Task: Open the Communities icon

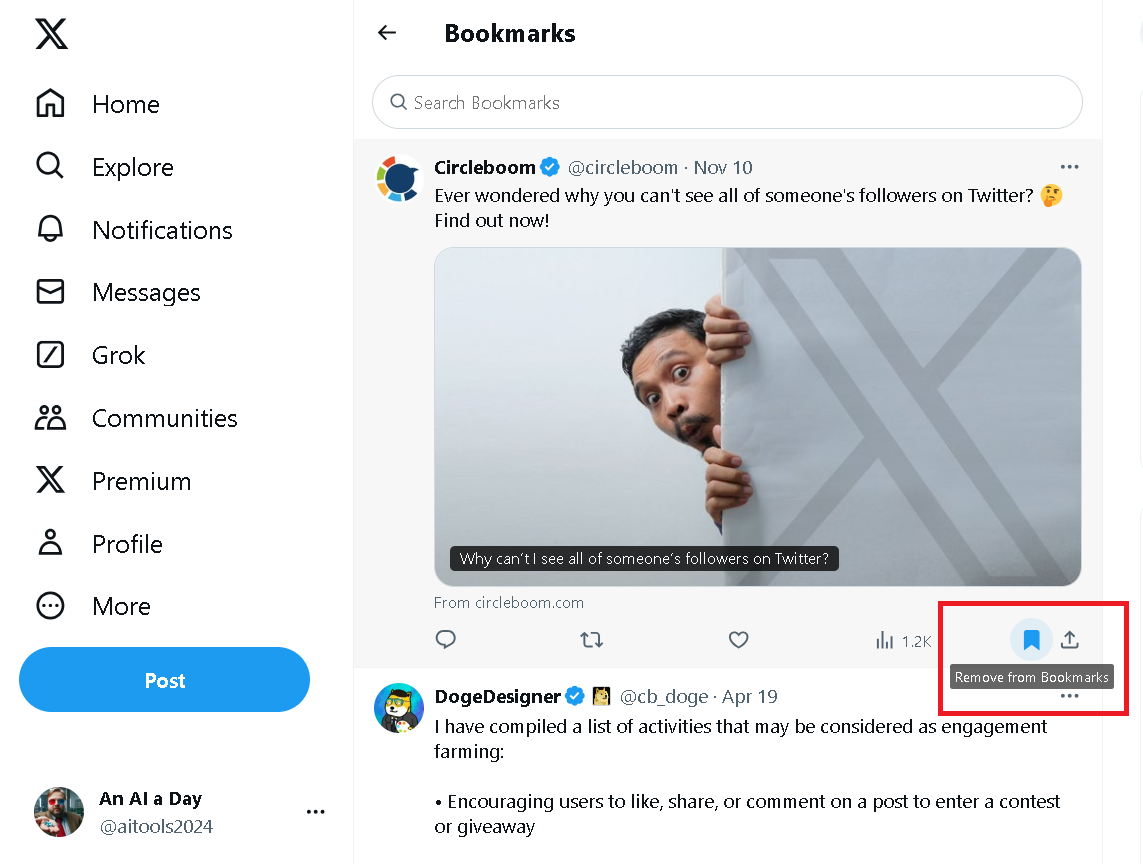Action: [x=51, y=417]
